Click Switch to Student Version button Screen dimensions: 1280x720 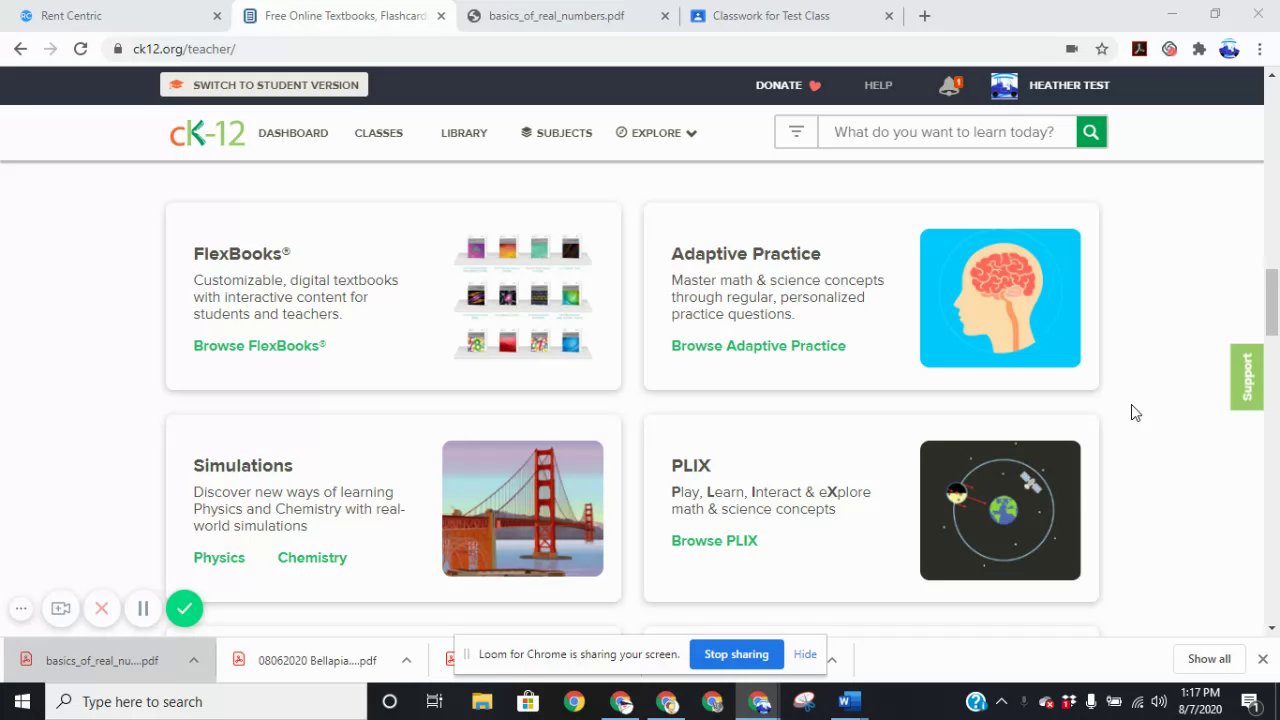(x=264, y=85)
